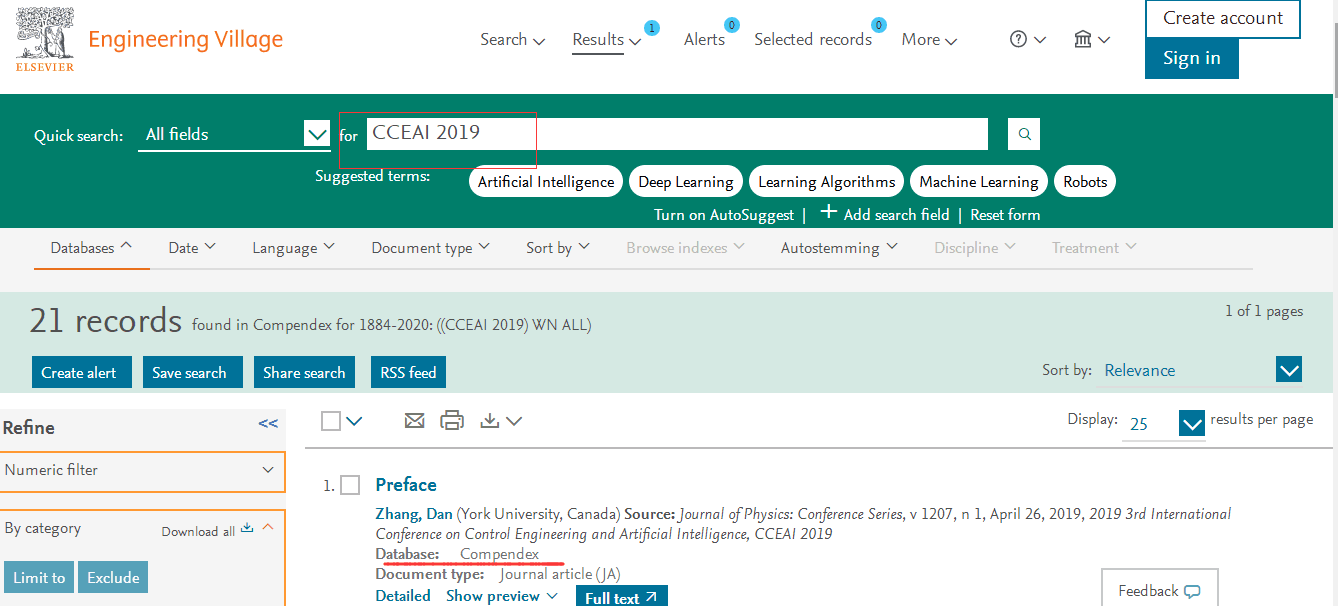
Task: Expand the Autostemming filter
Action: 839,247
